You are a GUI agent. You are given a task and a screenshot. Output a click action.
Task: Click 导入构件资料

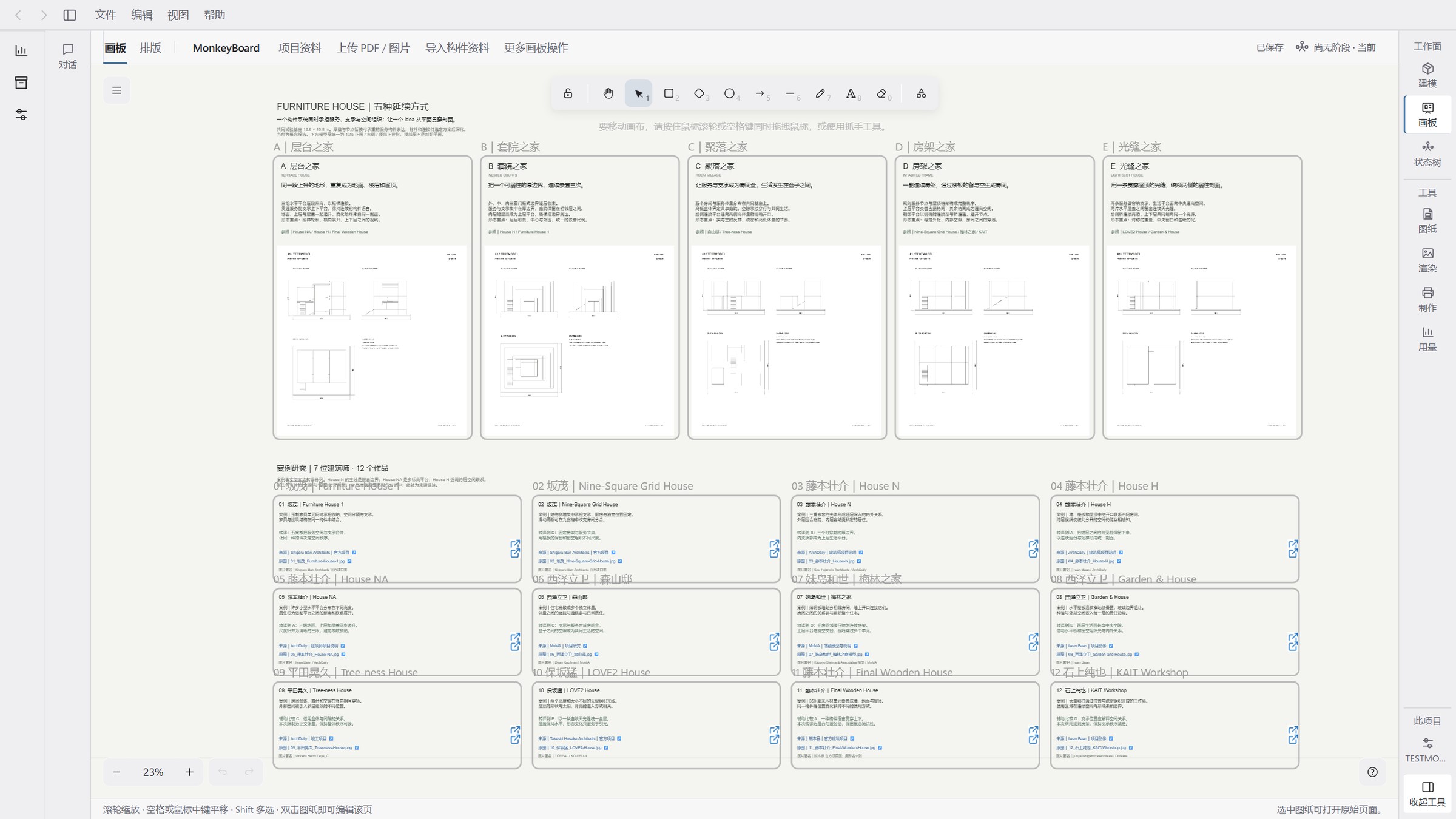point(457,48)
